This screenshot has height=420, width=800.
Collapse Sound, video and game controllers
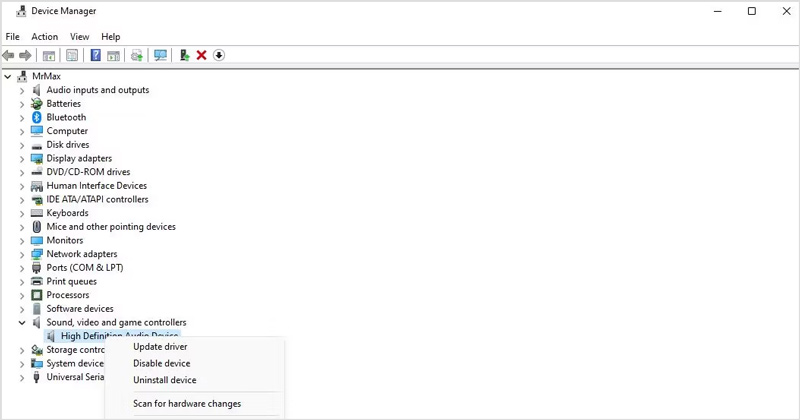(22, 323)
